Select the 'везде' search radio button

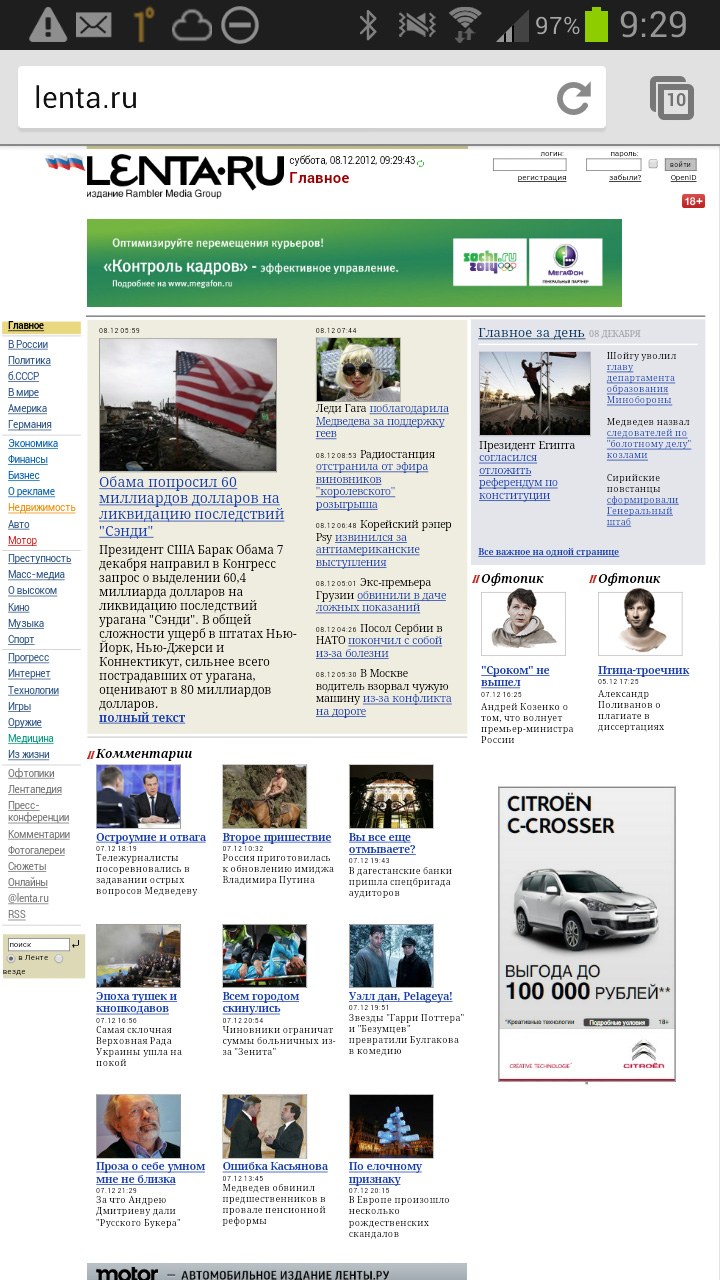(x=59, y=958)
